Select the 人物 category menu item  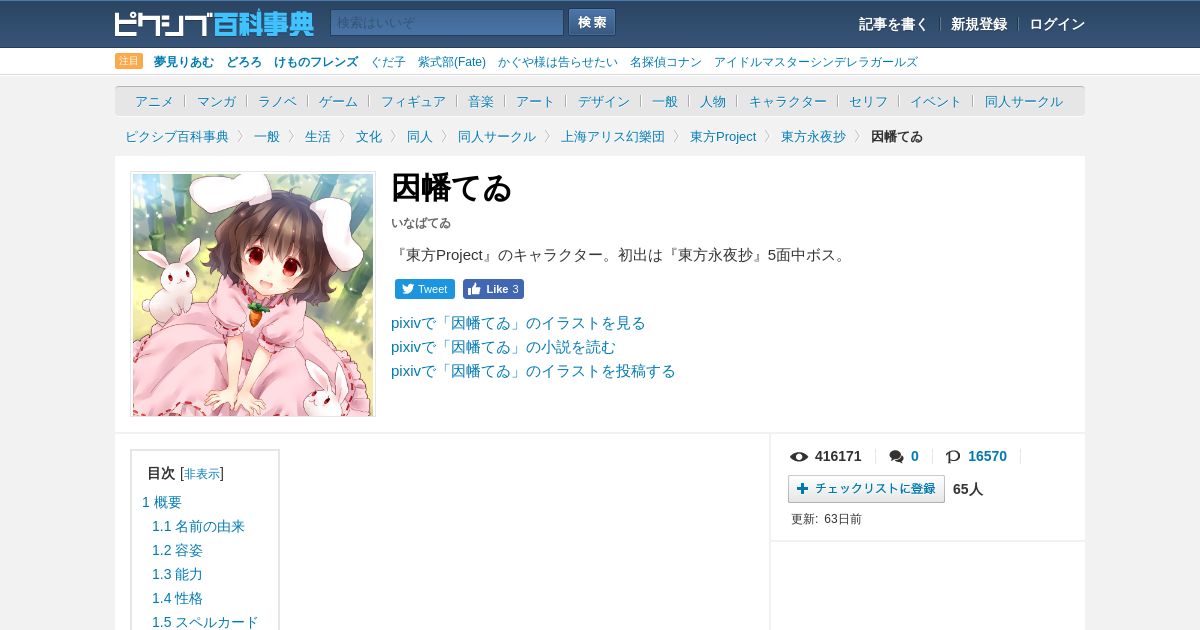[713, 101]
